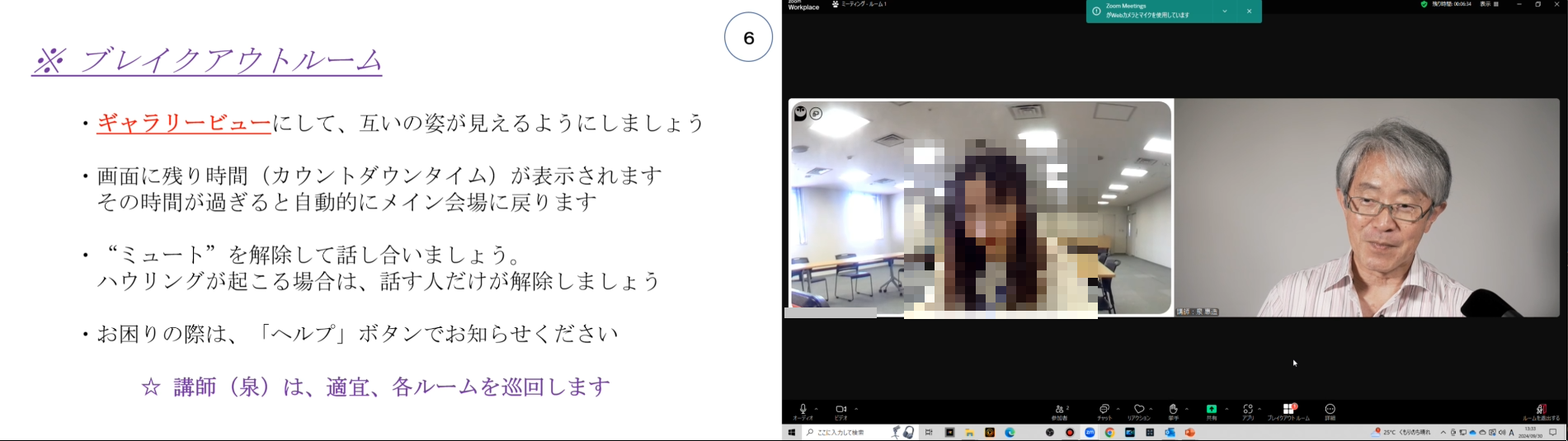The height and width of the screenshot is (441, 1568).
Task: Click the circular badge icon on left video
Action: pyautogui.click(x=817, y=114)
